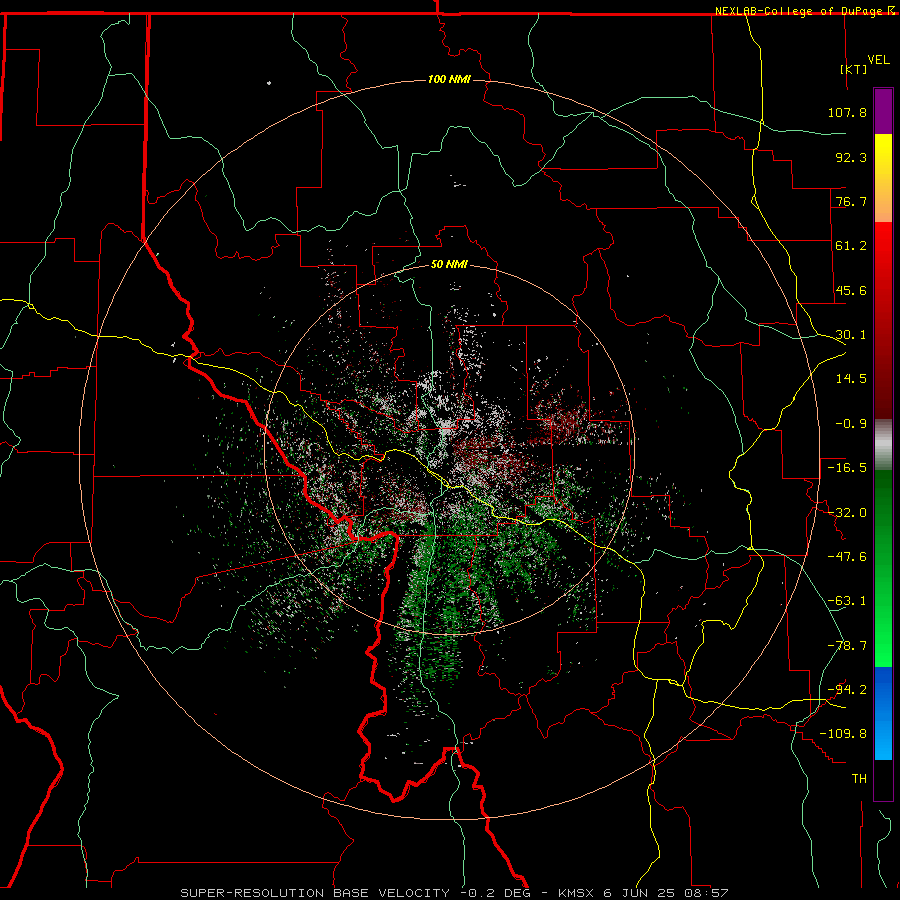Click the 61.2 legend value
Viewport: 900px width, 900px height.
pyautogui.click(x=851, y=246)
